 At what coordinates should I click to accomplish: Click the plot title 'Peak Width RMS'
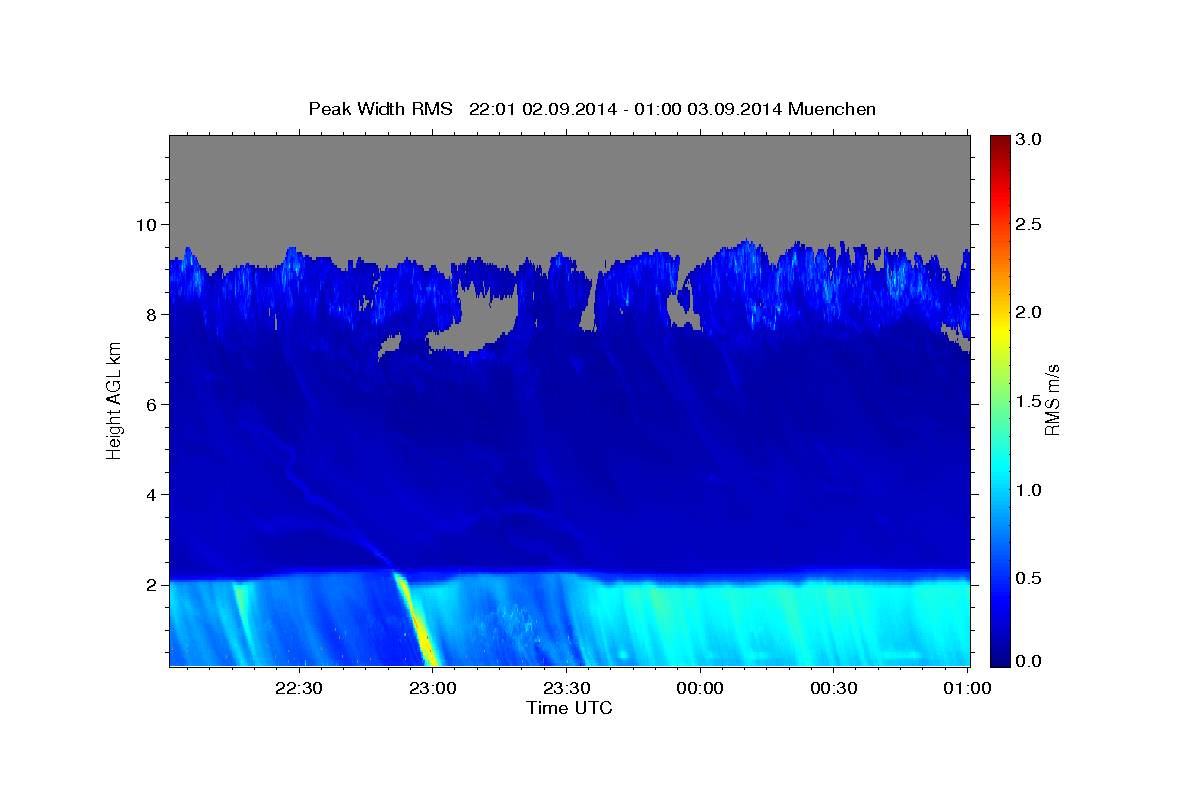tap(381, 109)
